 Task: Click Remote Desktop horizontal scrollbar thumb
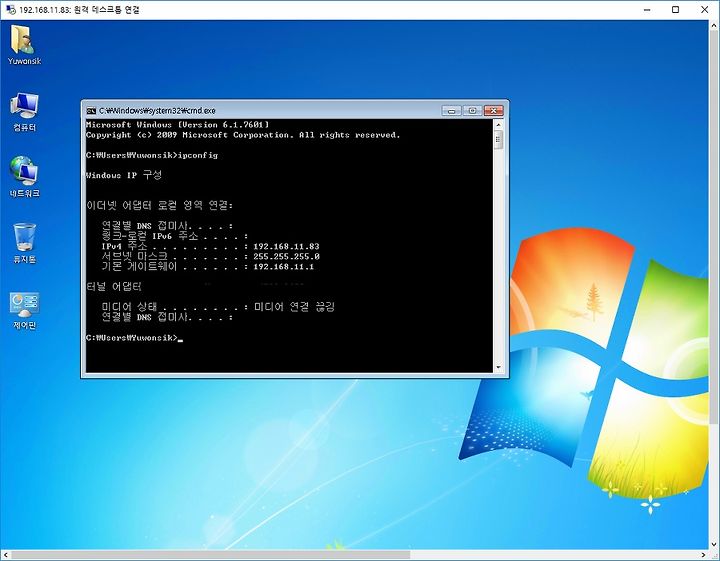(210, 555)
